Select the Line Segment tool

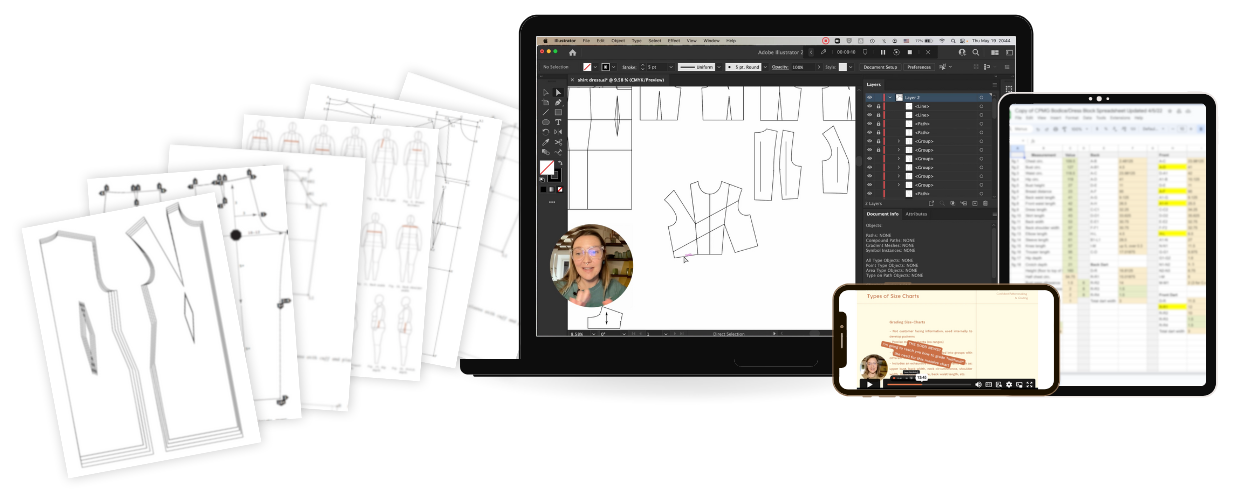coord(546,112)
